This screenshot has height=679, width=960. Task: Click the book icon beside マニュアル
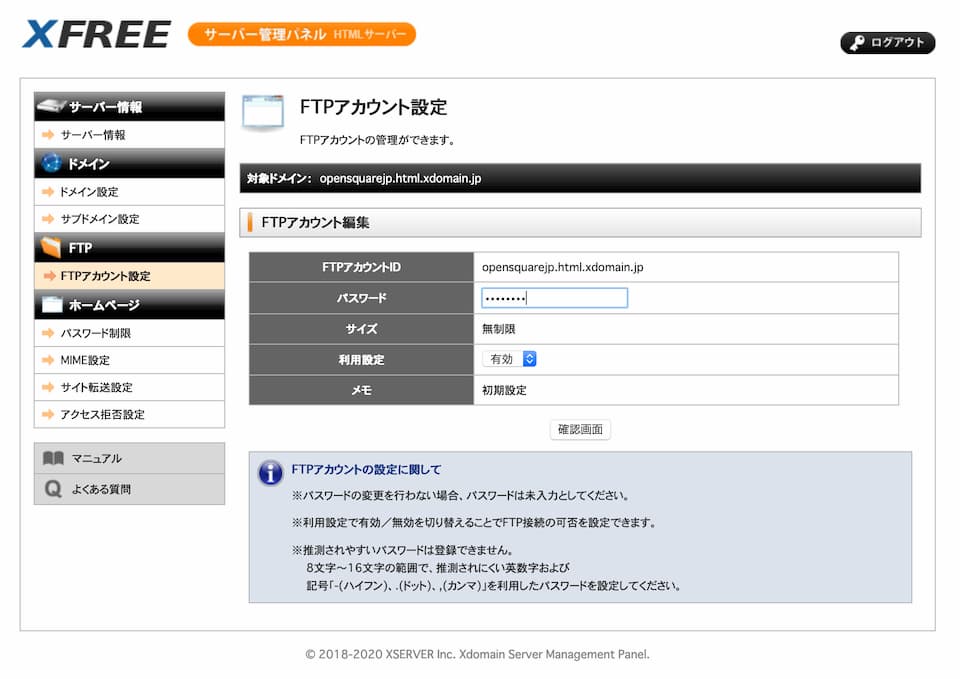click(x=53, y=458)
